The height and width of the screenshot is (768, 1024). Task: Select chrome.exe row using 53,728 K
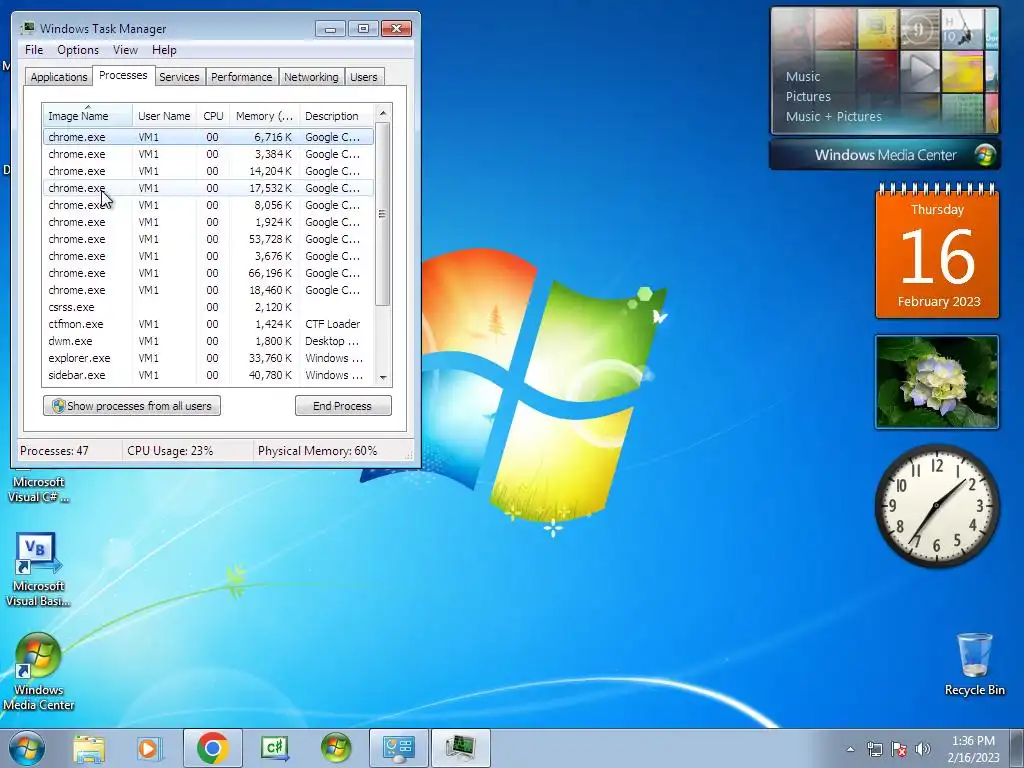(208, 239)
